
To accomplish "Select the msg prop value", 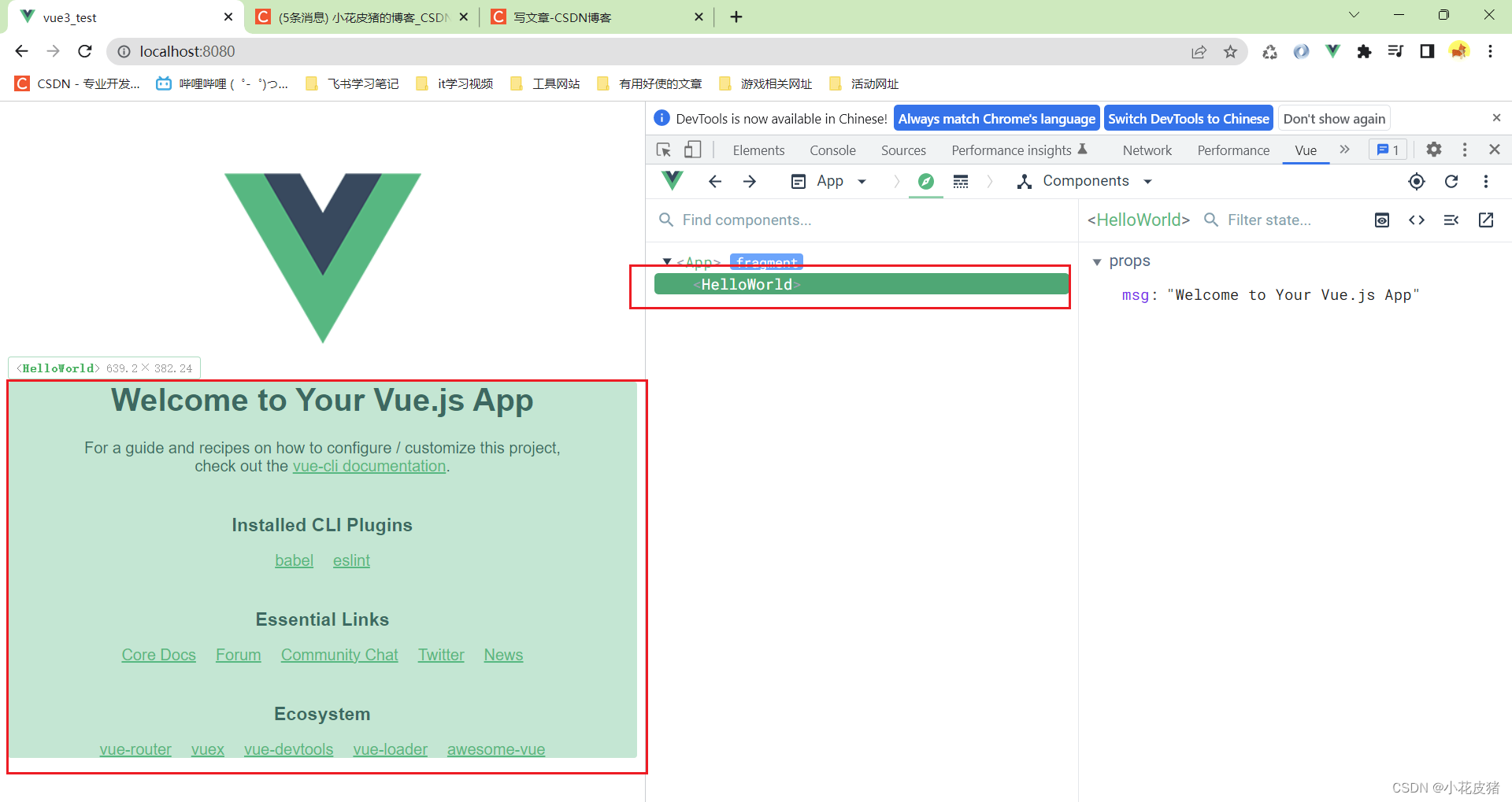I will tap(1292, 295).
